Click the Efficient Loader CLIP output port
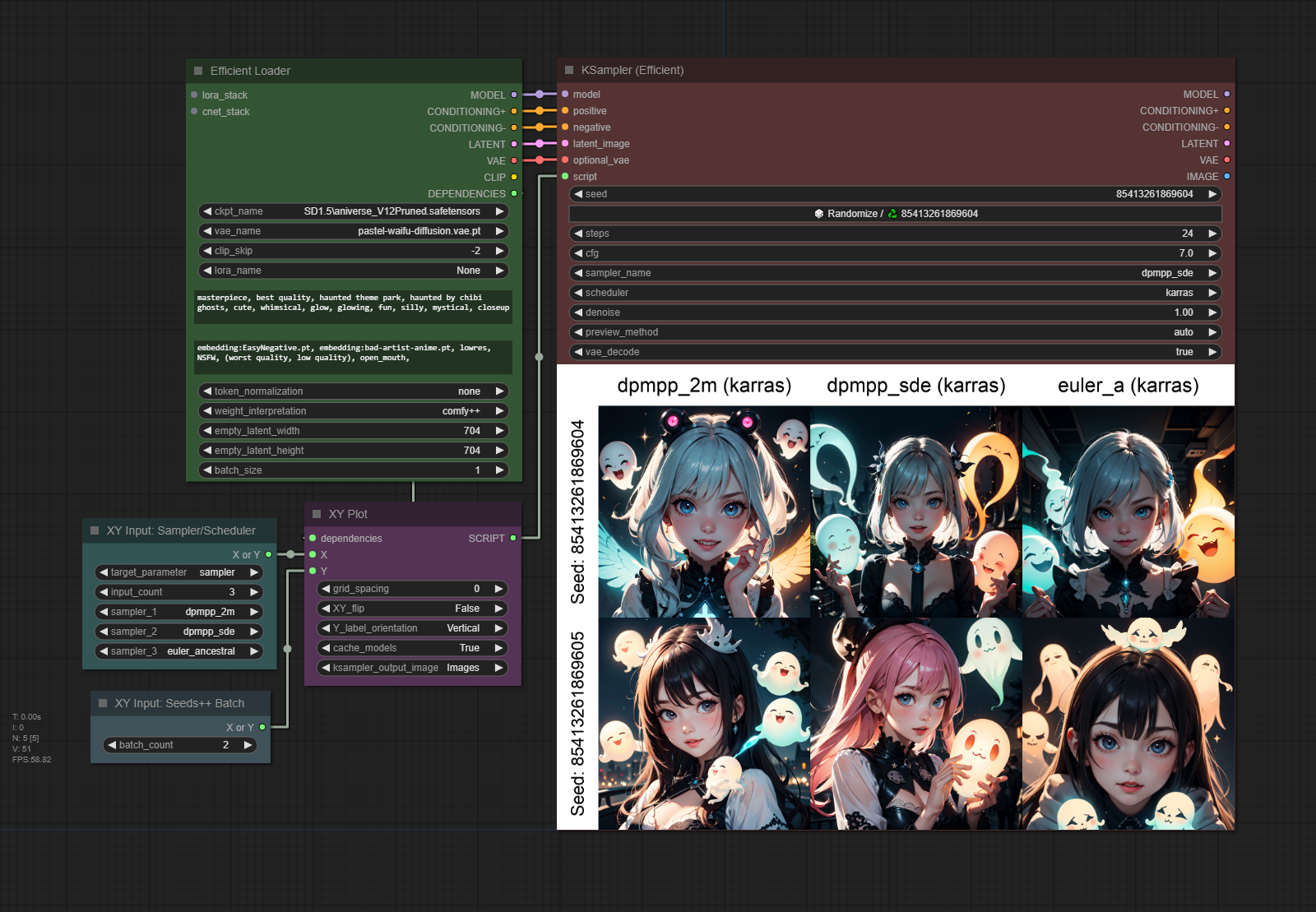Screen dimensions: 1316x912 coord(514,178)
